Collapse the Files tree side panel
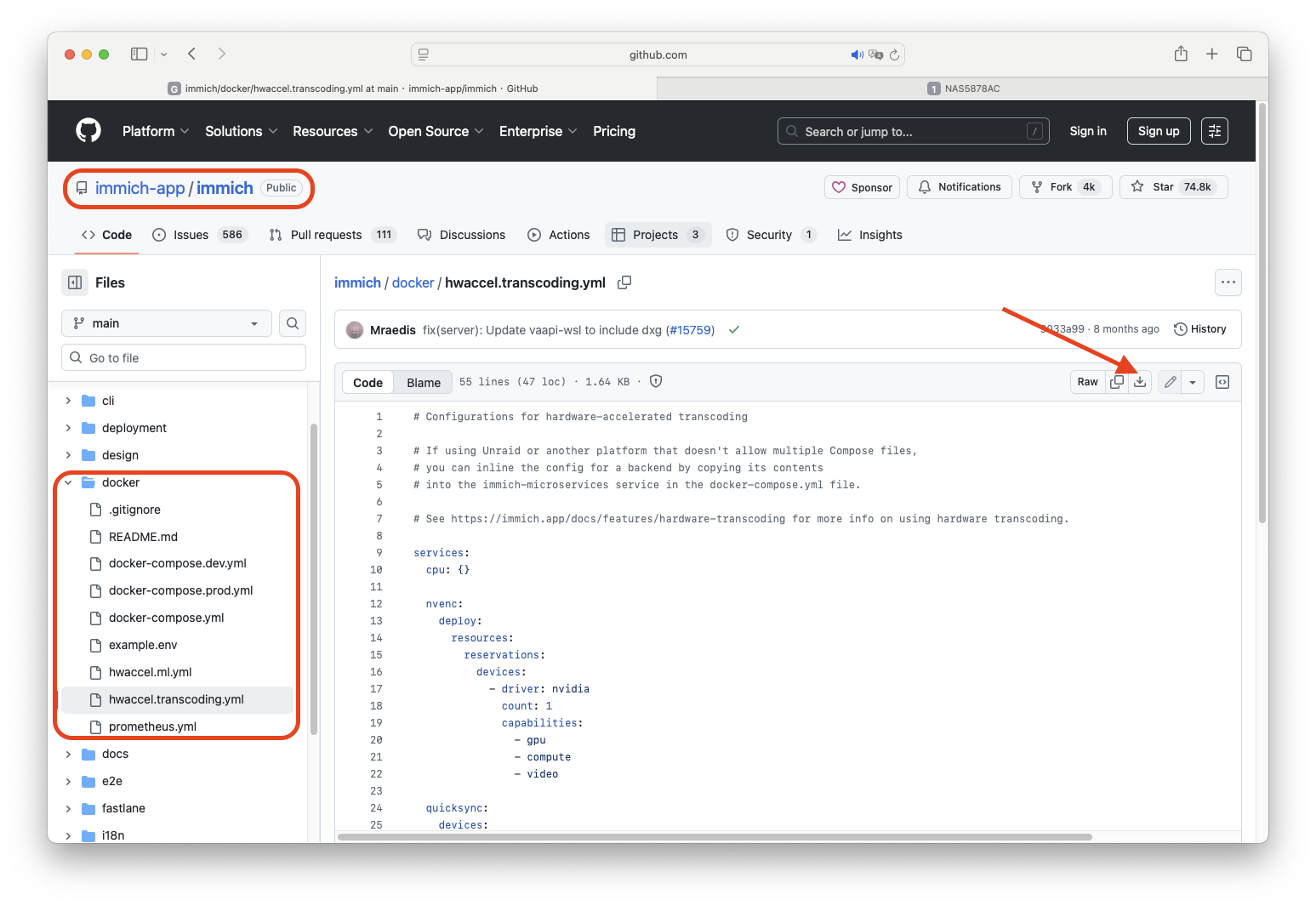The image size is (1316, 906). (75, 282)
